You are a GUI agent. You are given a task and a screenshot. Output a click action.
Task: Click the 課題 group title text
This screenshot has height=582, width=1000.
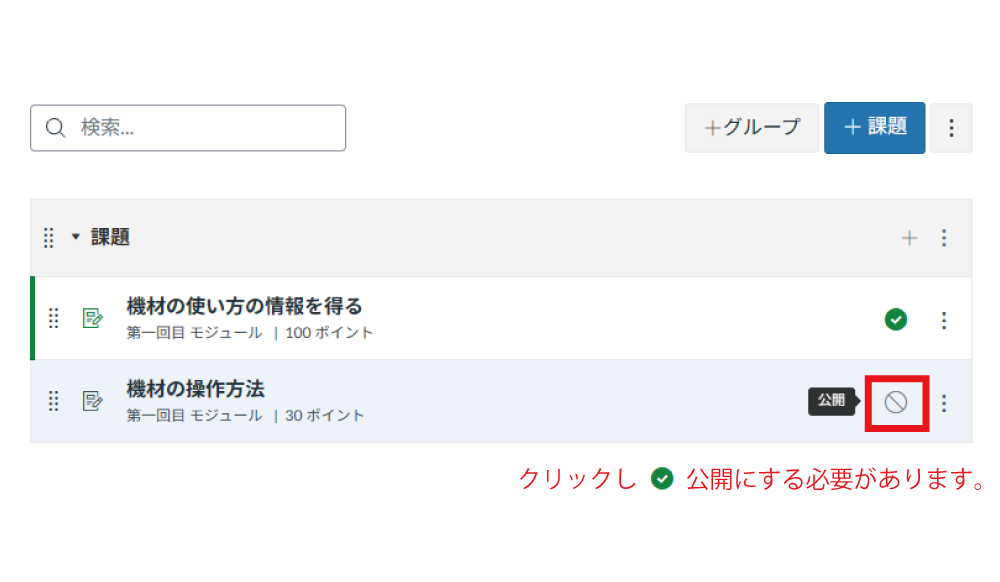pyautogui.click(x=111, y=238)
